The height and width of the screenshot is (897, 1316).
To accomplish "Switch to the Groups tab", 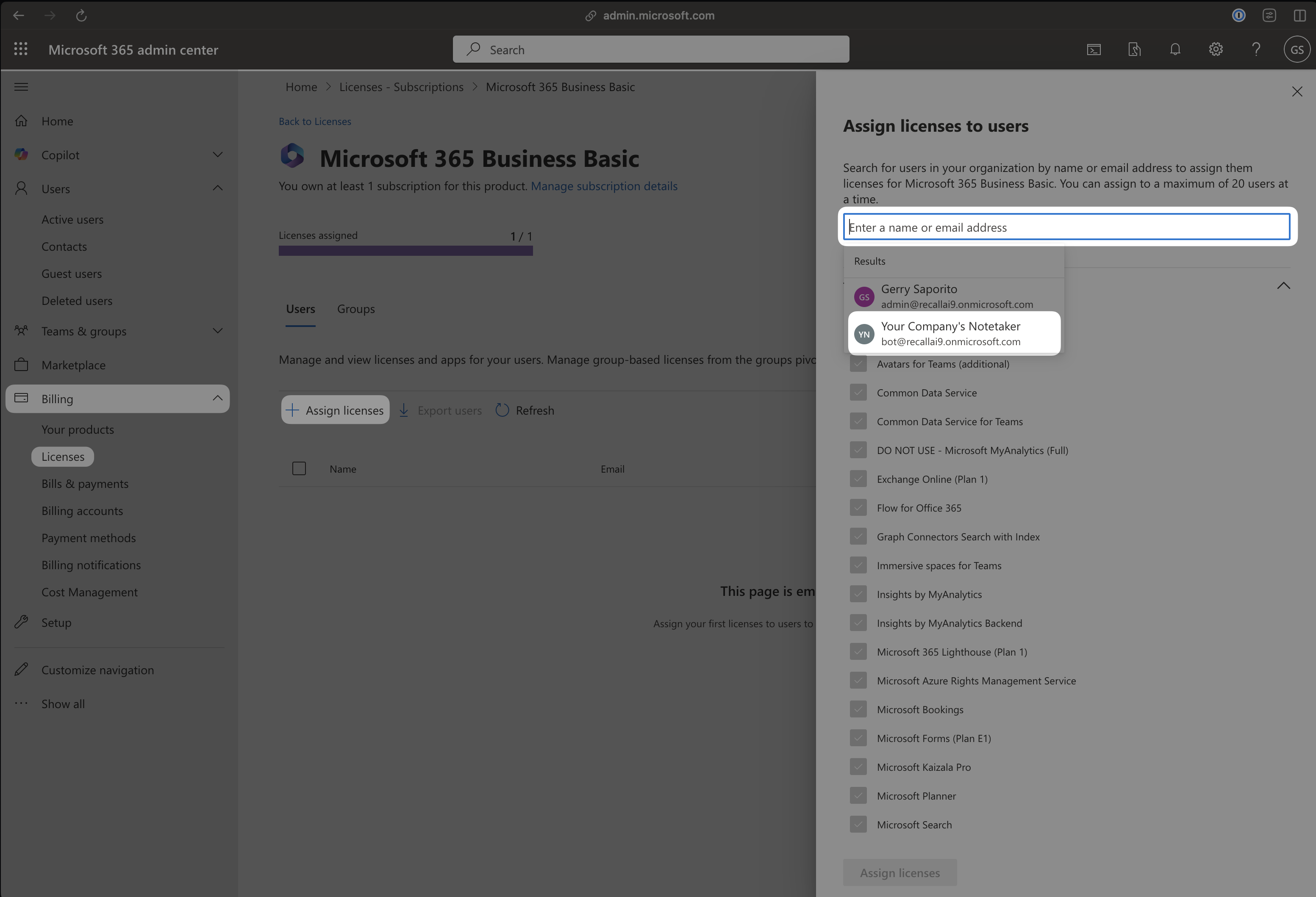I will [x=355, y=309].
